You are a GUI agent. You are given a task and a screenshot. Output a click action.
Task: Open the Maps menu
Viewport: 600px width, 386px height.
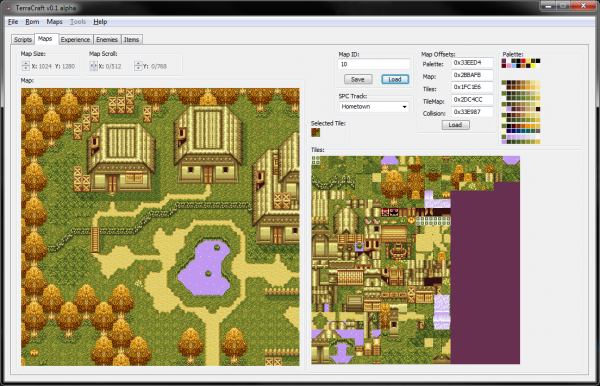click(x=54, y=22)
